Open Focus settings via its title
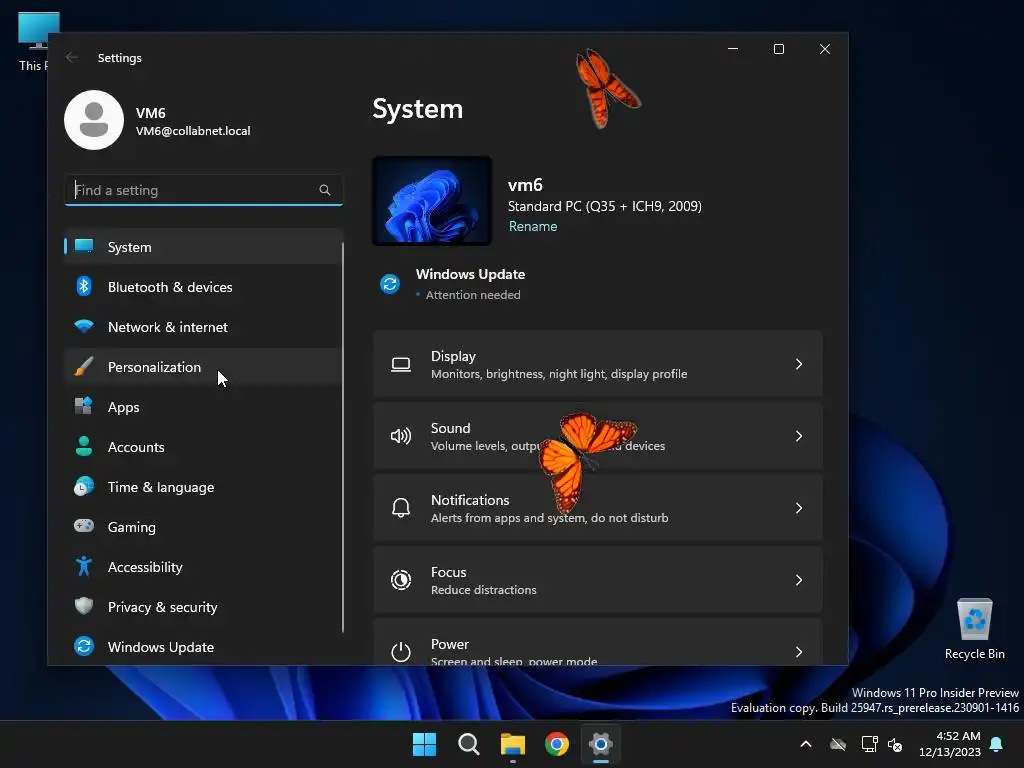This screenshot has width=1024, height=768. point(449,571)
